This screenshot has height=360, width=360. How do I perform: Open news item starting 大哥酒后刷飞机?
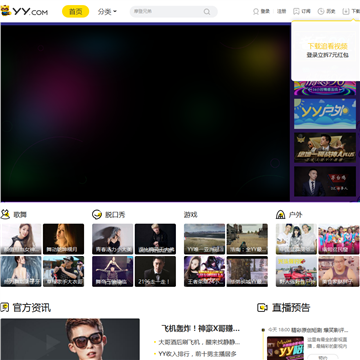coord(199,342)
